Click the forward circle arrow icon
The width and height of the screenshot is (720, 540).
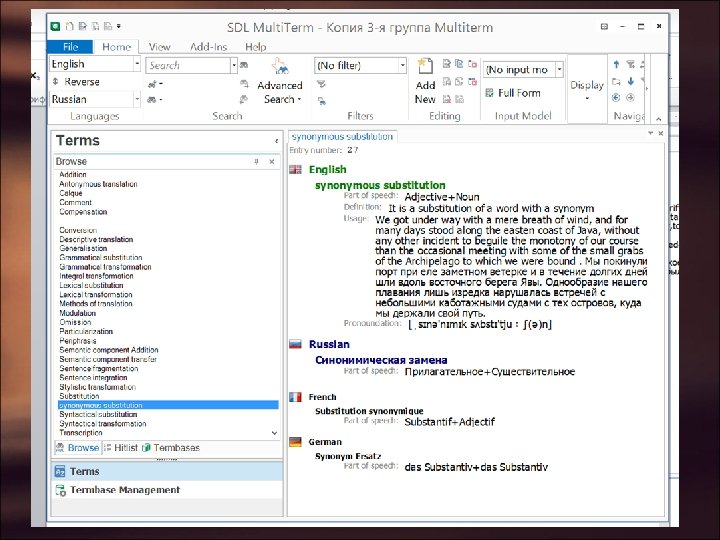click(x=630, y=97)
